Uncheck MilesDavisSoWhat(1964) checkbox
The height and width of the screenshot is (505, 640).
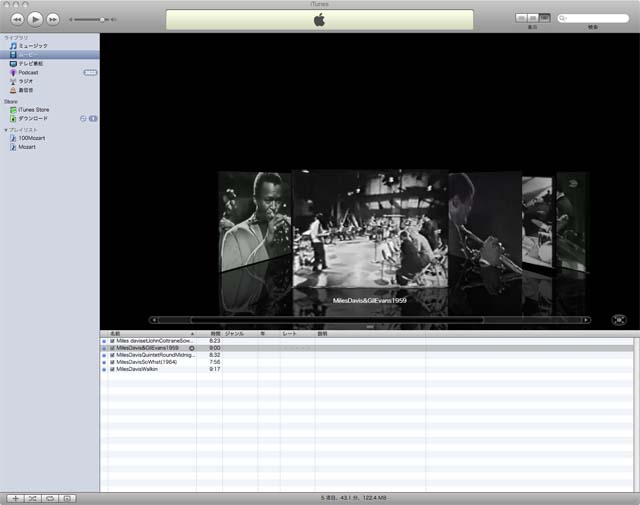coord(112,362)
